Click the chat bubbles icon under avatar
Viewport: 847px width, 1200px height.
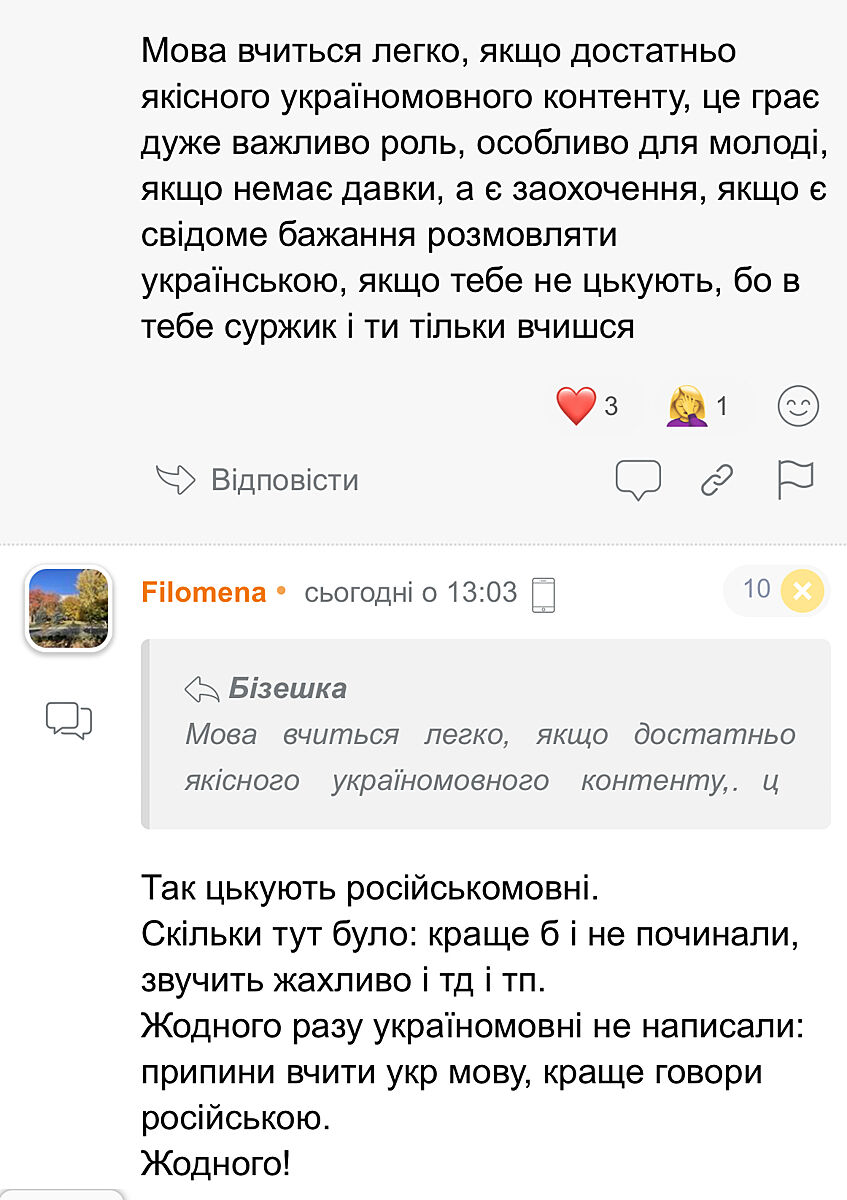pyautogui.click(x=68, y=720)
